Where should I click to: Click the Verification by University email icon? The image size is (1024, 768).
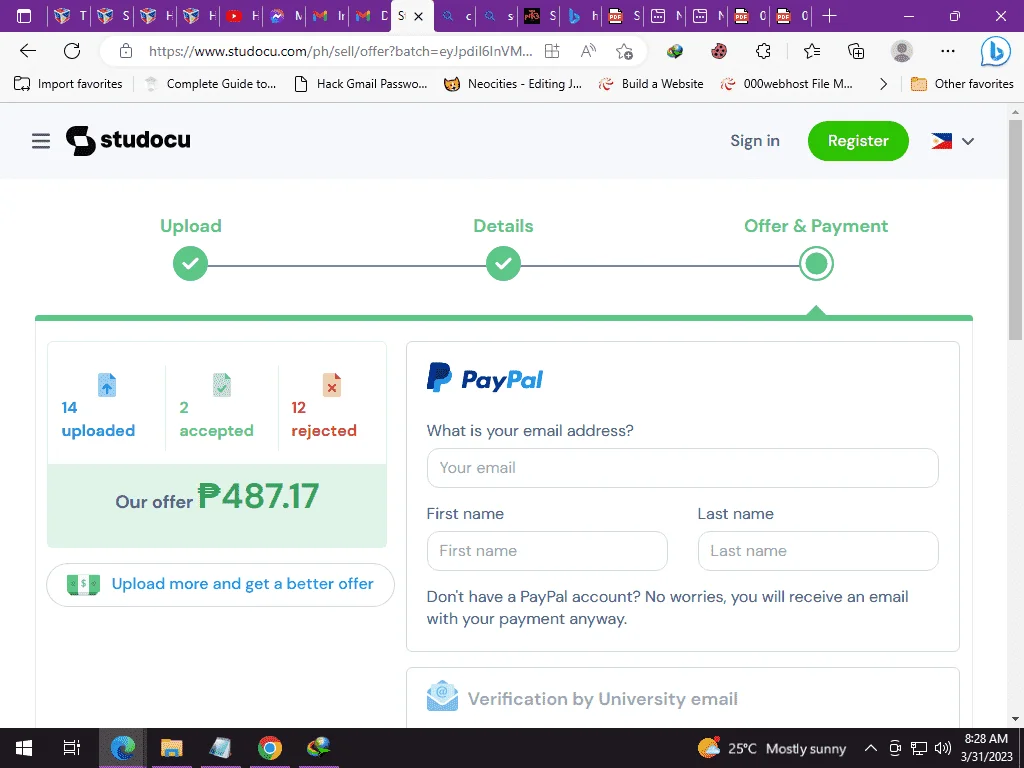[442, 697]
